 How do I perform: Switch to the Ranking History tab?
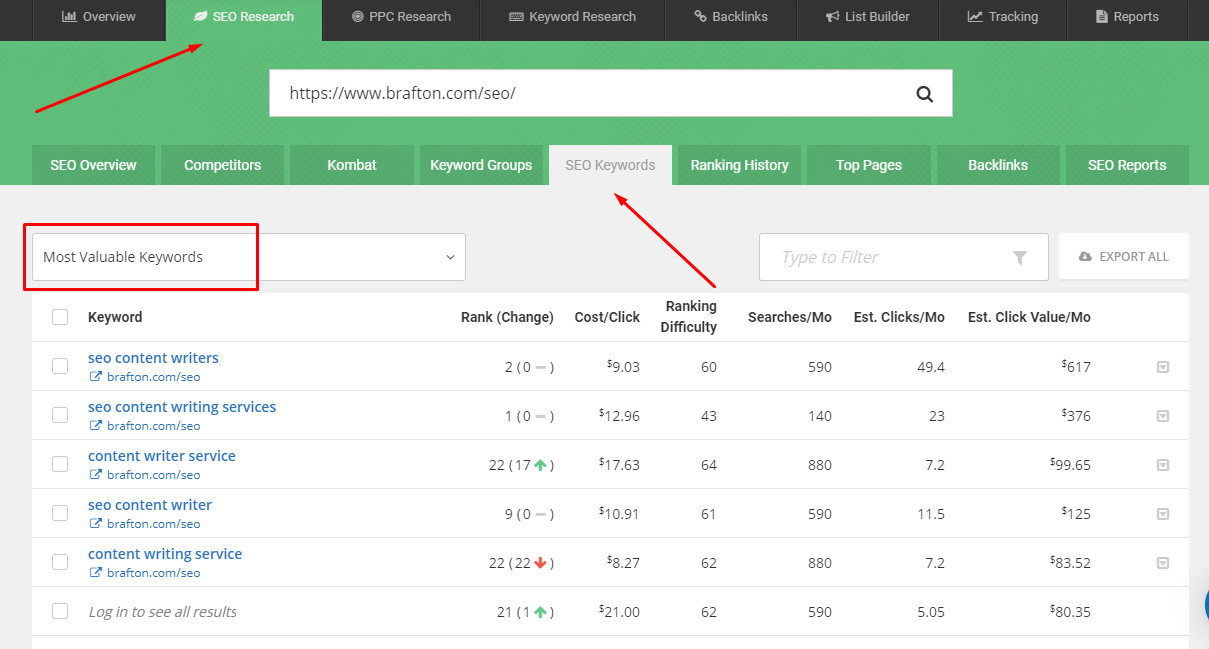tap(739, 165)
